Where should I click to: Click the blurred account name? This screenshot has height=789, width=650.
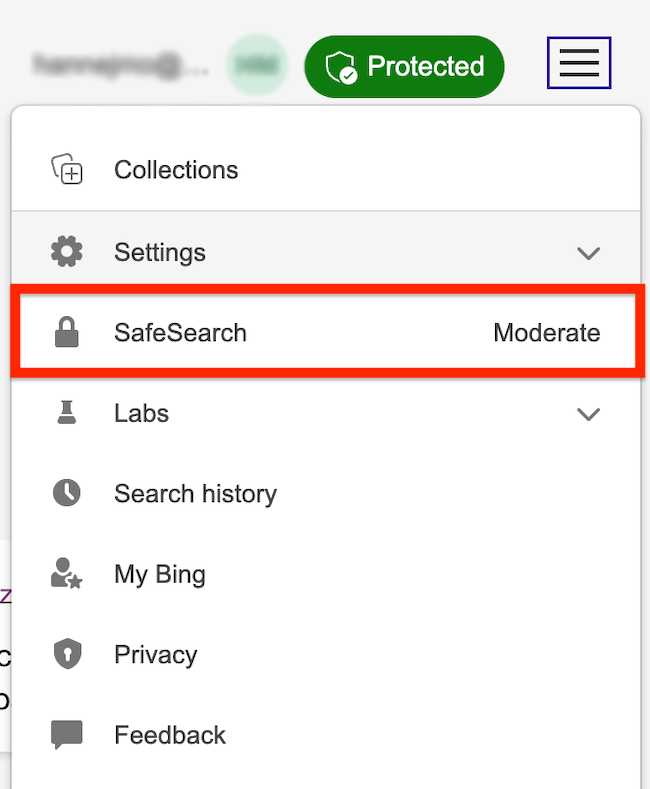coord(119,66)
